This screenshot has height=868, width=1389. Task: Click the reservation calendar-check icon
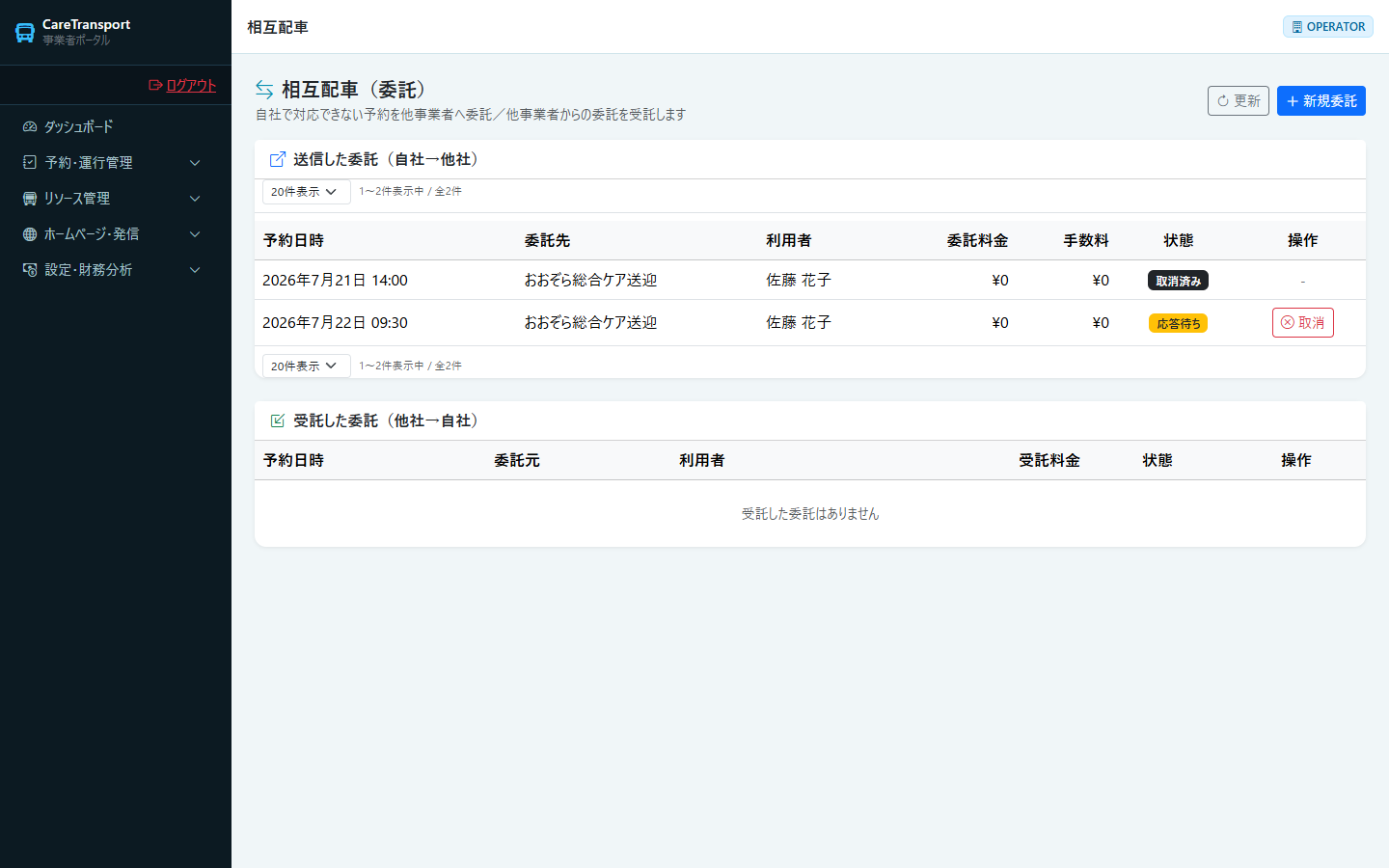[x=30, y=162]
